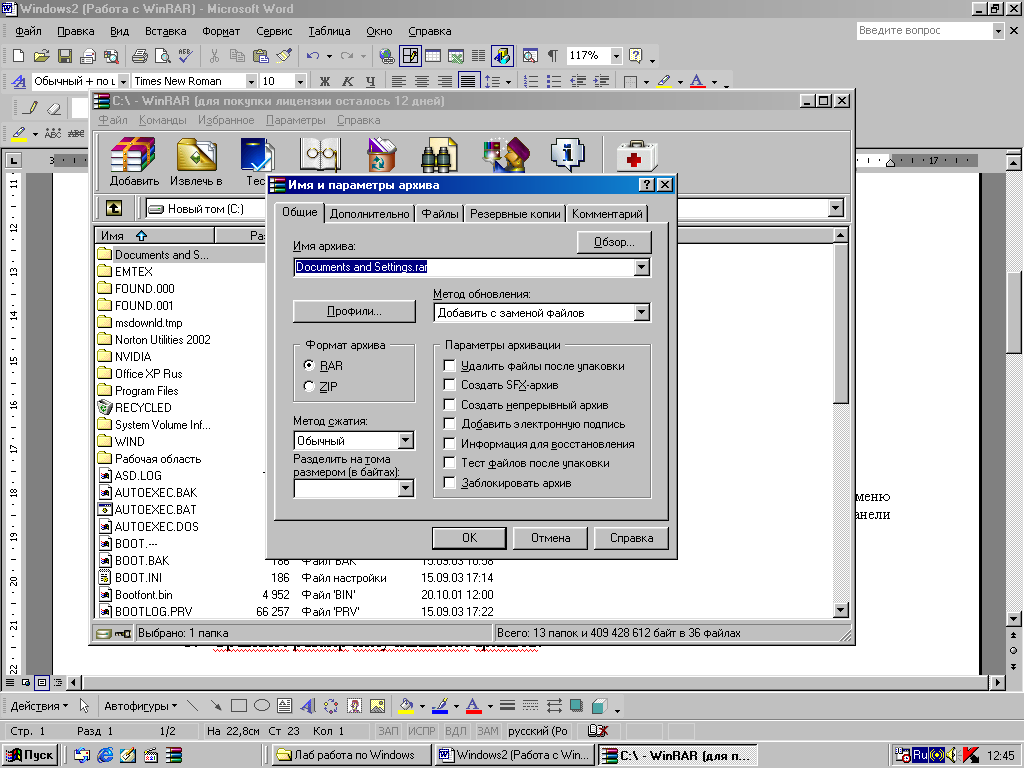1024x768 pixels.
Task: Enable Добавить электронную подпись checkbox
Action: click(x=449, y=424)
